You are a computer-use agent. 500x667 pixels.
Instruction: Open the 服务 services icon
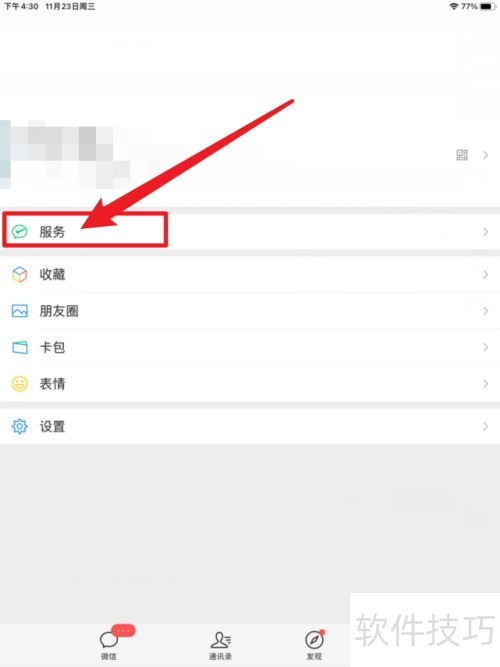[x=20, y=232]
